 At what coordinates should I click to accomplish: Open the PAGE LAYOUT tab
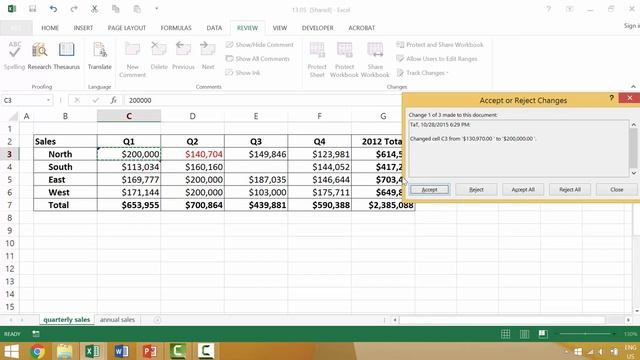point(127,28)
